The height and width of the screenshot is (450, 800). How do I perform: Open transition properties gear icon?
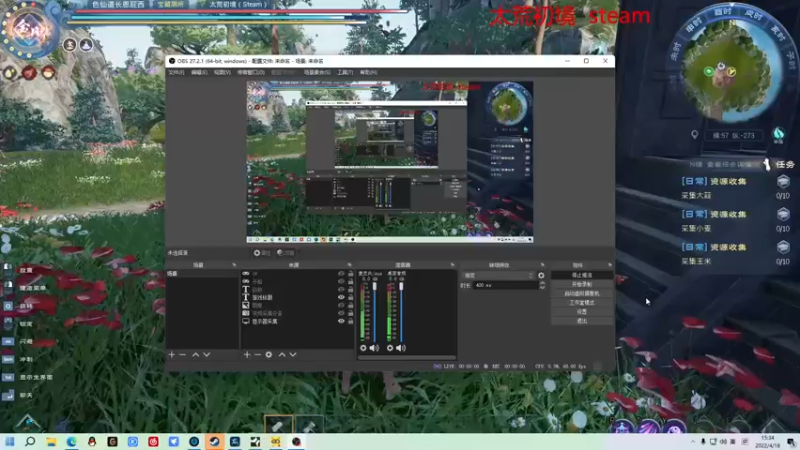tap(541, 276)
